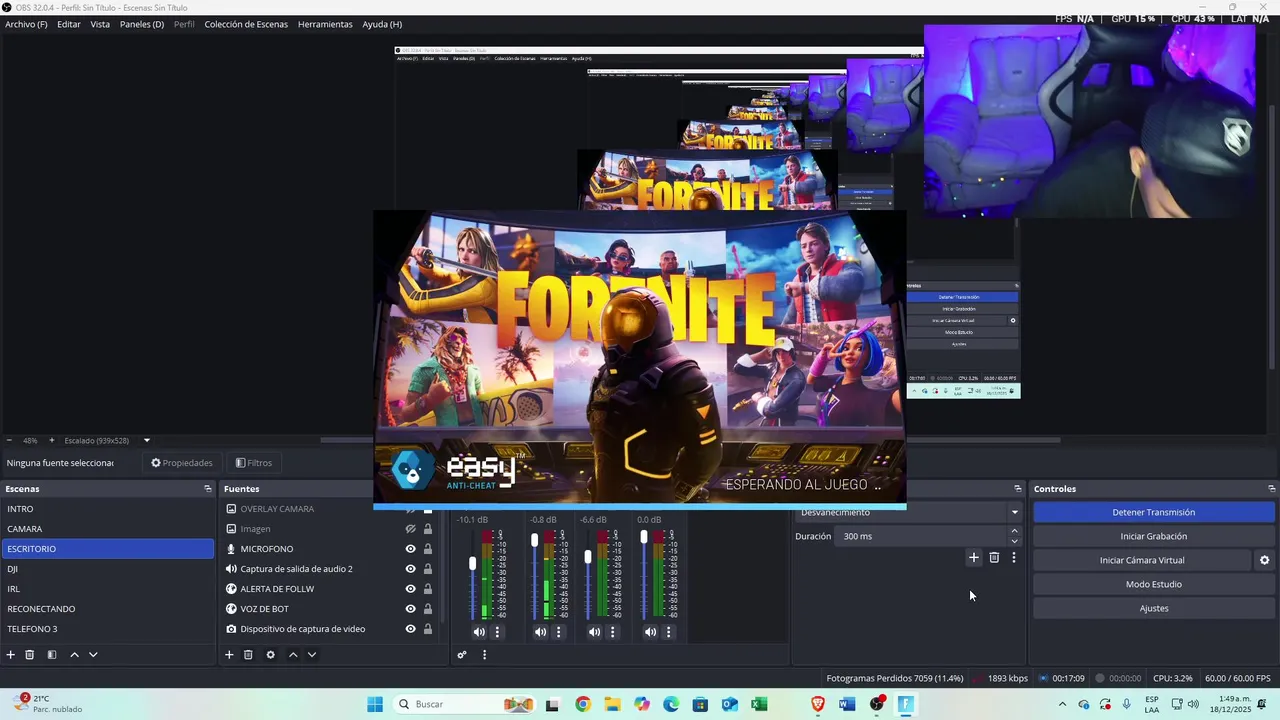The height and width of the screenshot is (720, 1280).
Task: Open the Vista menu
Action: (100, 24)
